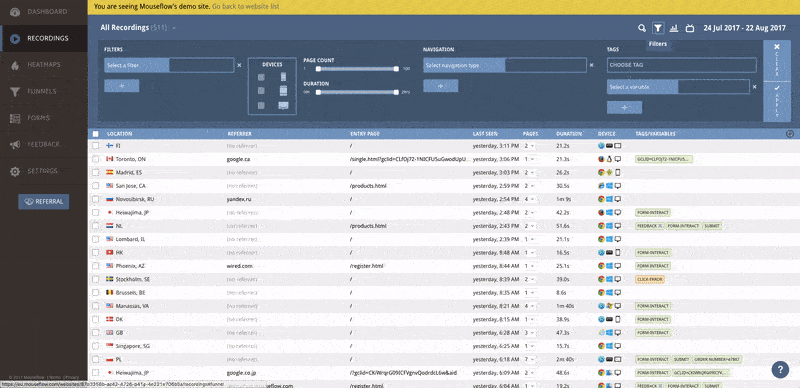
Task: Sort by the Referrer column header
Action: pyautogui.click(x=239, y=134)
